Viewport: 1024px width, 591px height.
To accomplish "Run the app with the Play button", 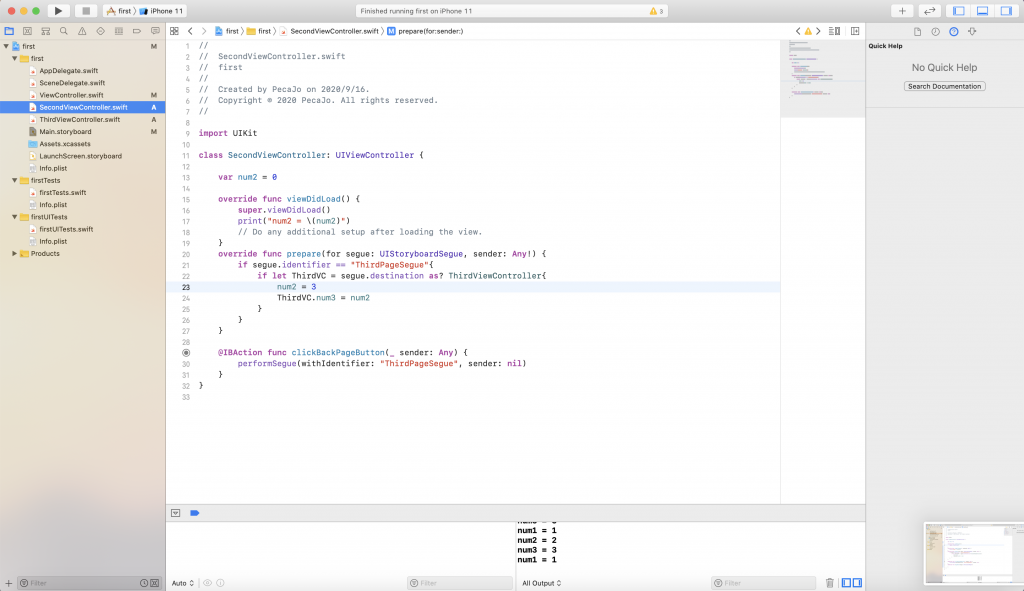I will click(x=58, y=10).
